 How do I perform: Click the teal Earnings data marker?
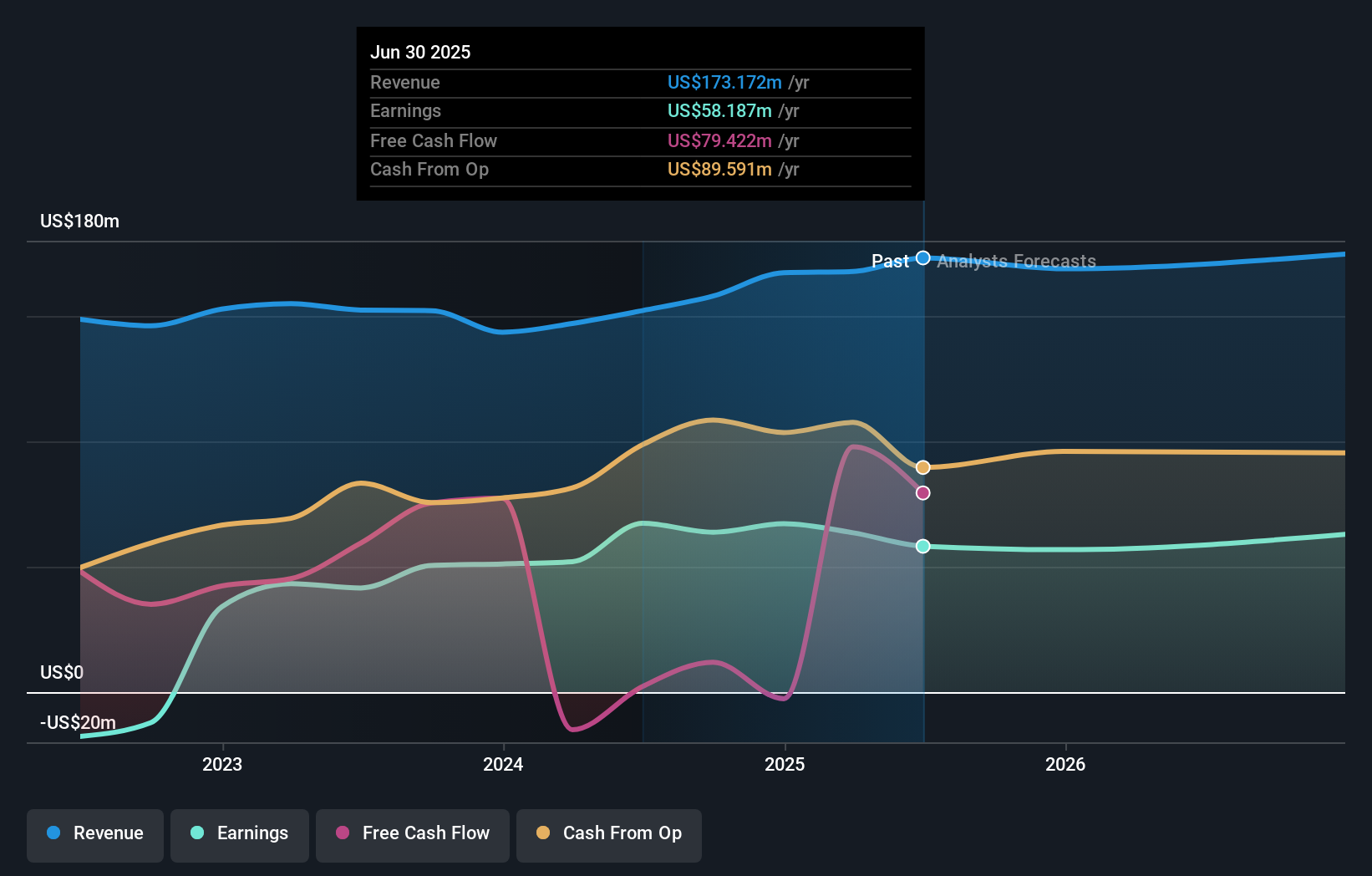(x=923, y=546)
